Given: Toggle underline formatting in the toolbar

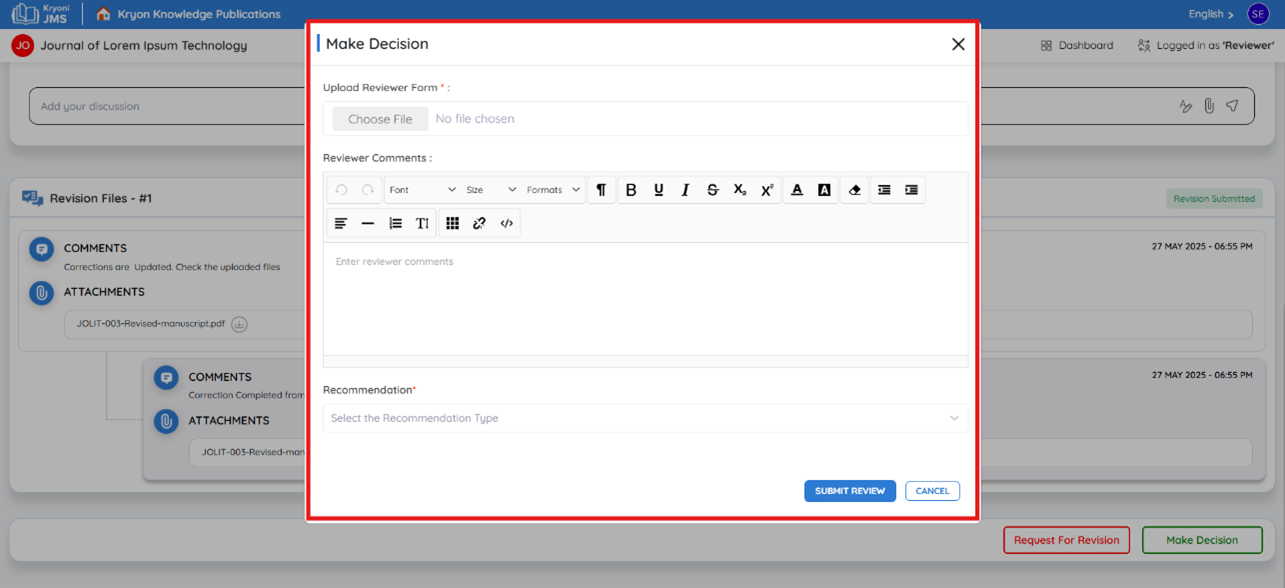Looking at the screenshot, I should pyautogui.click(x=658, y=190).
